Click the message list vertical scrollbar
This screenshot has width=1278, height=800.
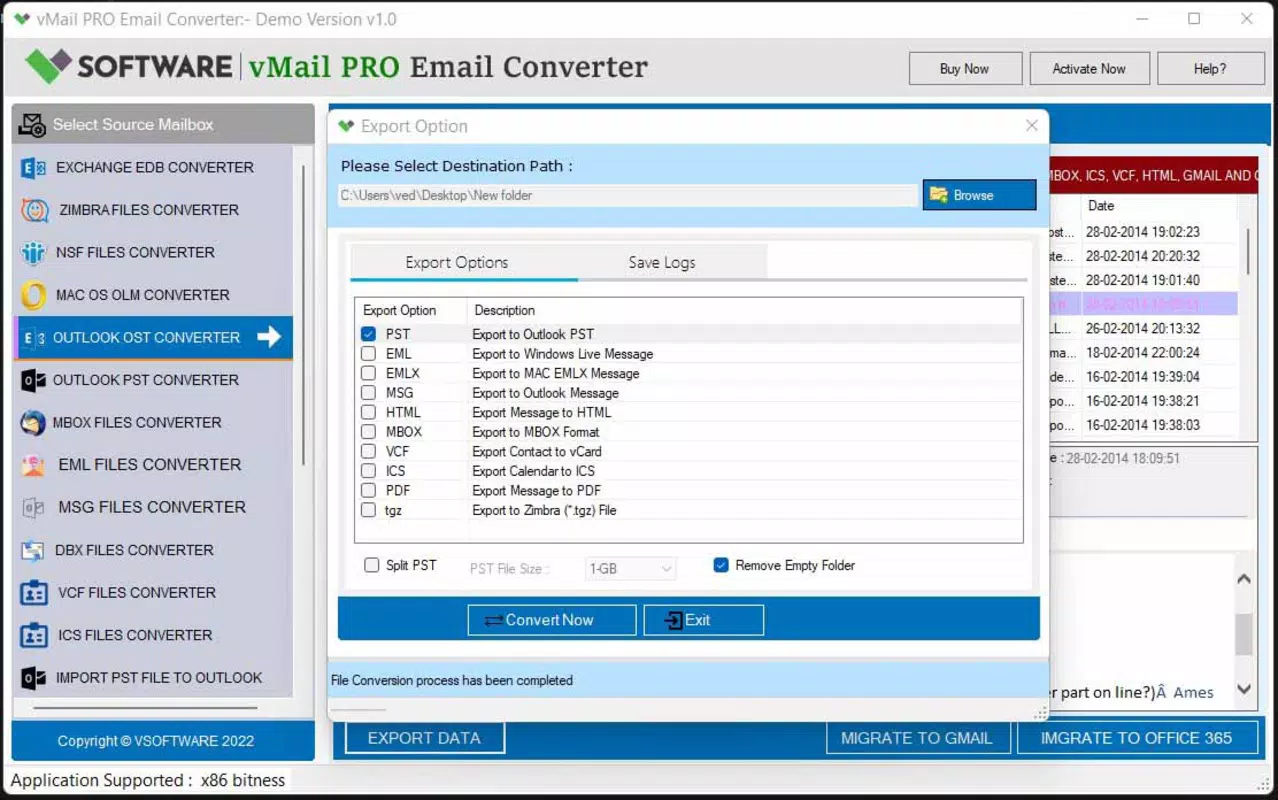[x=1248, y=251]
